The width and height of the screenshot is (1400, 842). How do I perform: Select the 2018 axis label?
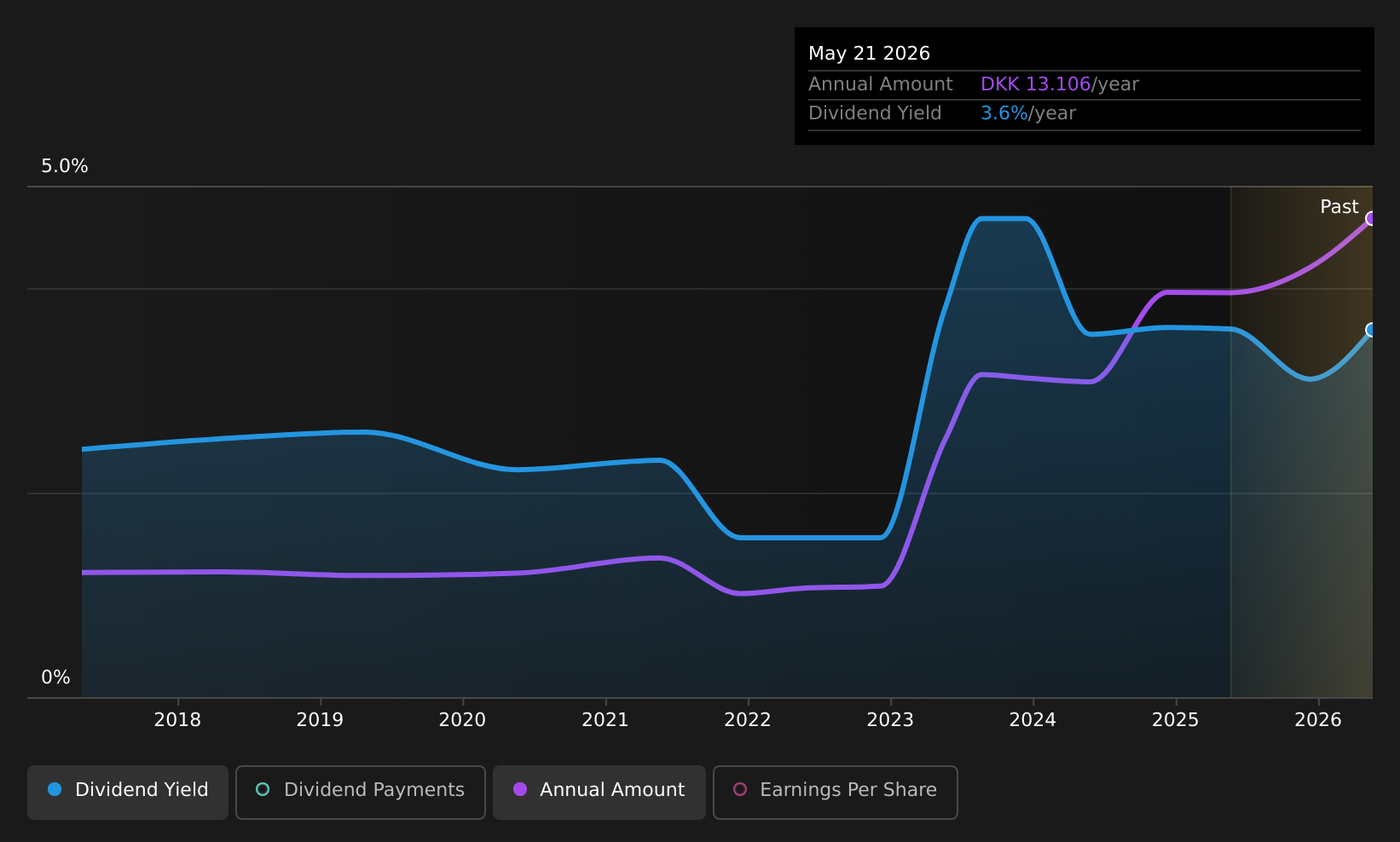coord(177,720)
